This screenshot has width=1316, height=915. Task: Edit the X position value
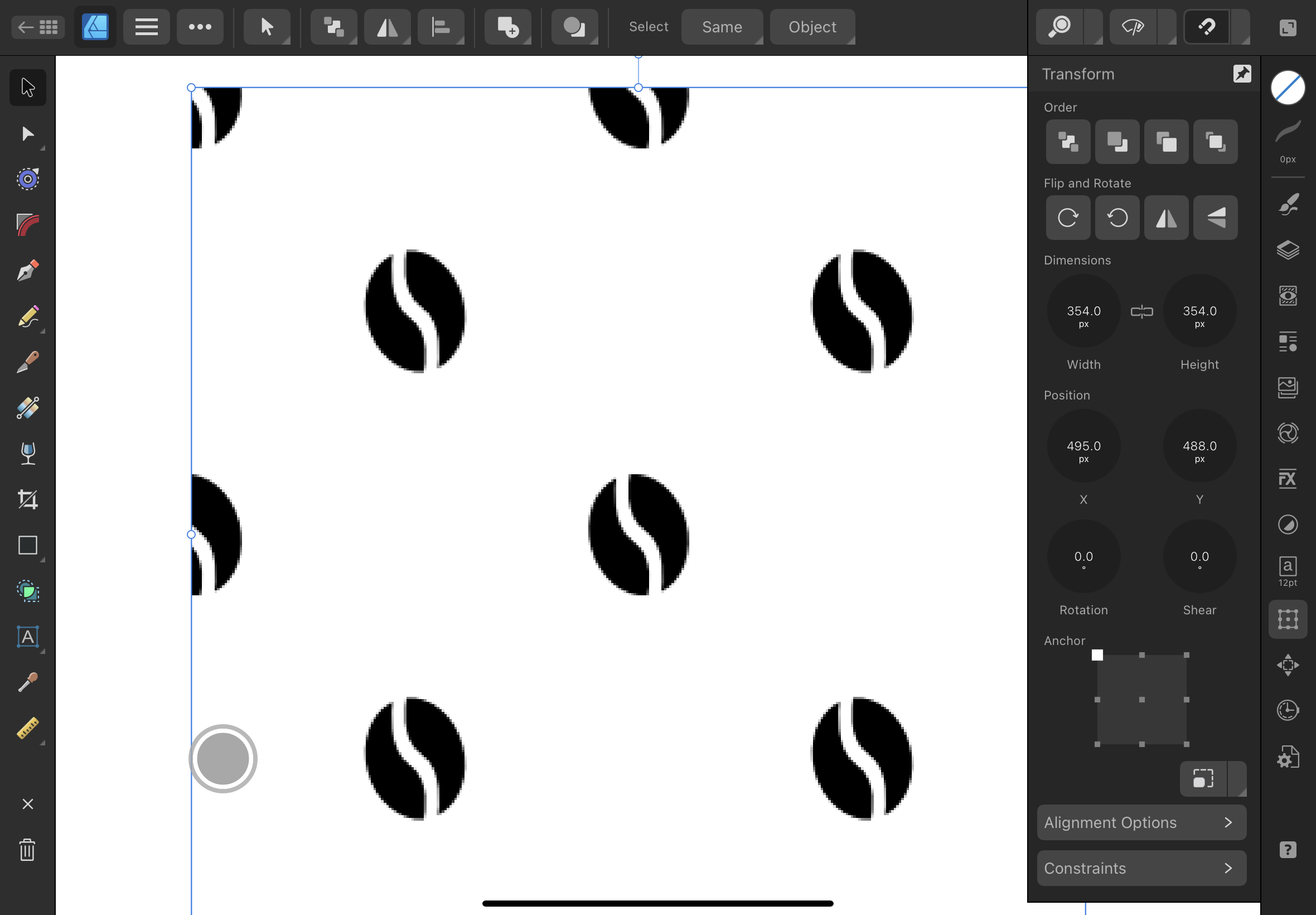pyautogui.click(x=1083, y=445)
